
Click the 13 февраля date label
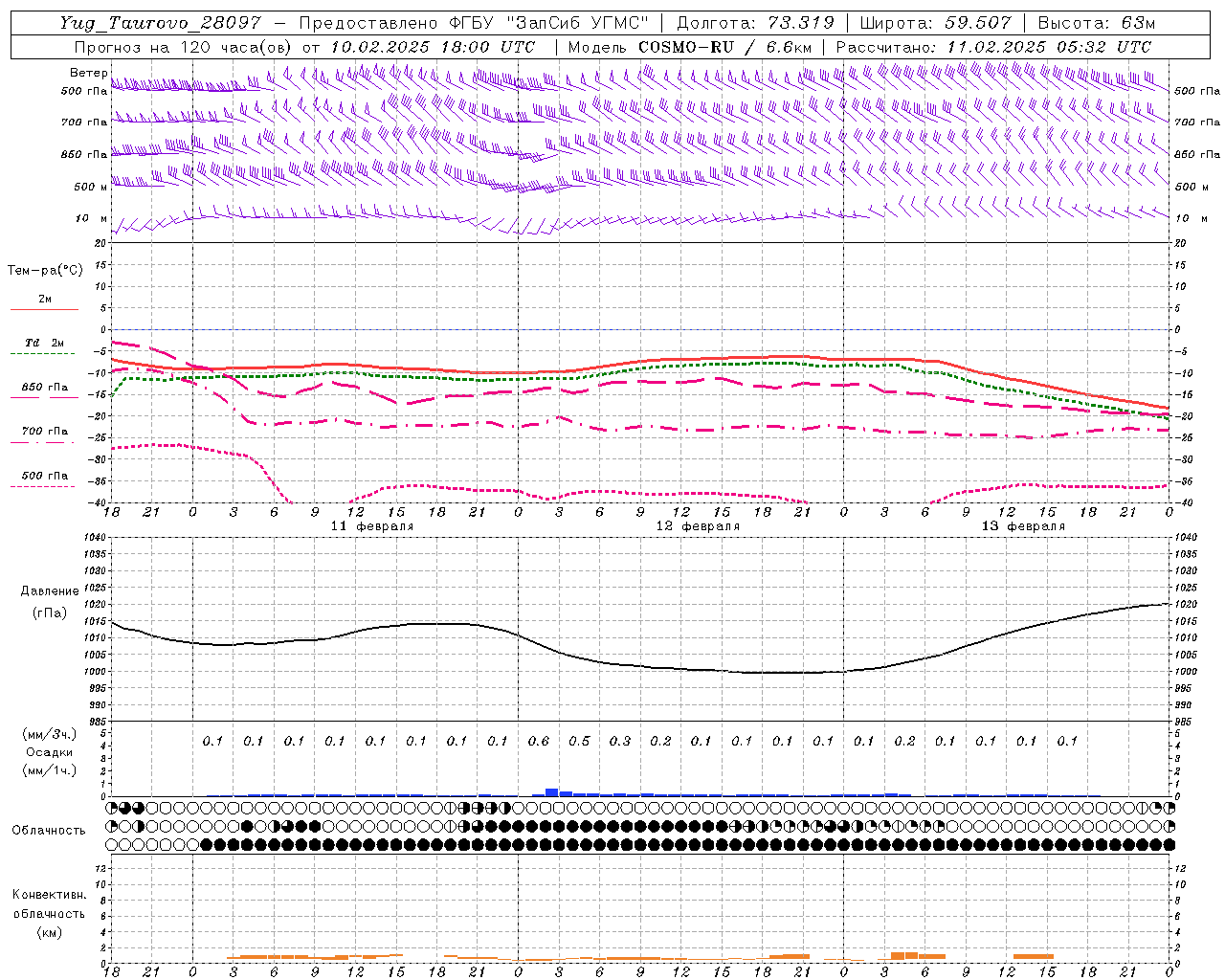point(1023,526)
